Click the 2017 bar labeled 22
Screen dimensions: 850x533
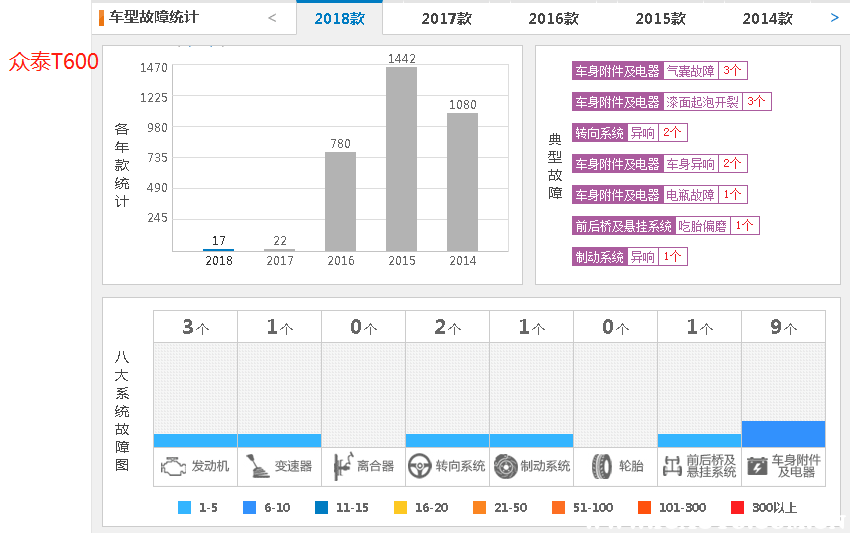click(x=280, y=250)
